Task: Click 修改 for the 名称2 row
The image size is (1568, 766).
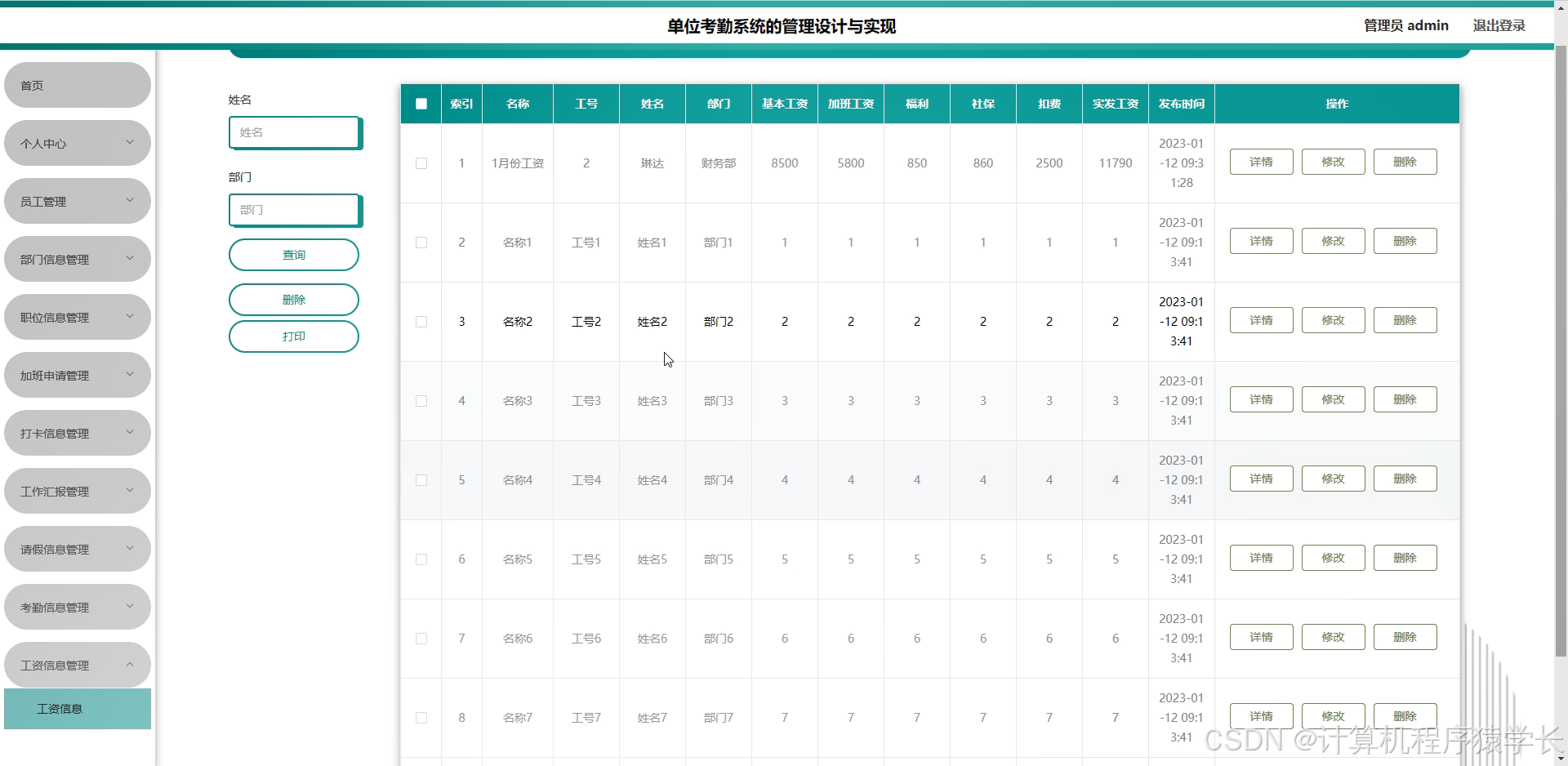Action: pos(1334,320)
